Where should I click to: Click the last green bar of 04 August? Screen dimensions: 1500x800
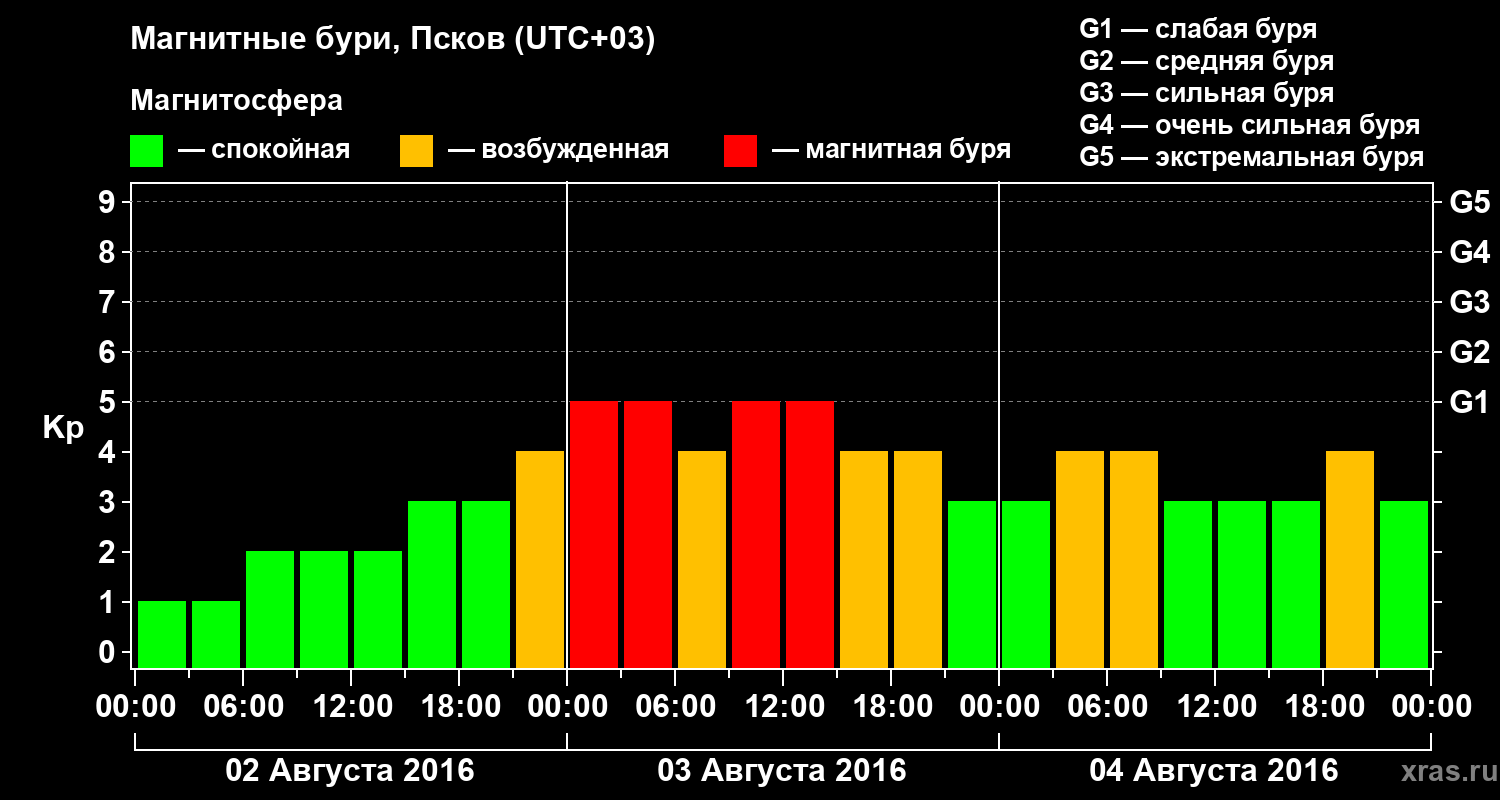1404,584
